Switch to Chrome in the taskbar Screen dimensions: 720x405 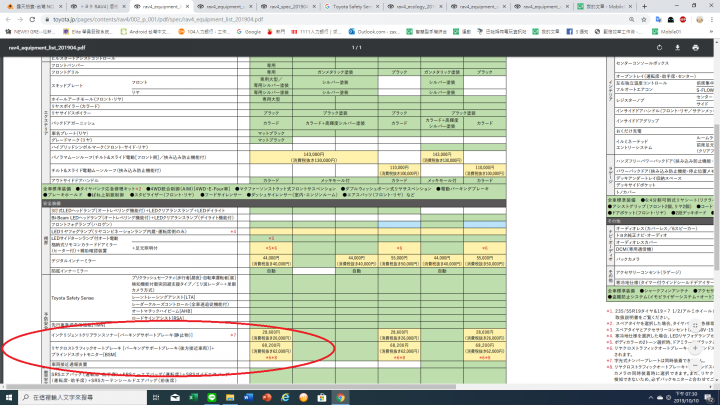pos(340,397)
